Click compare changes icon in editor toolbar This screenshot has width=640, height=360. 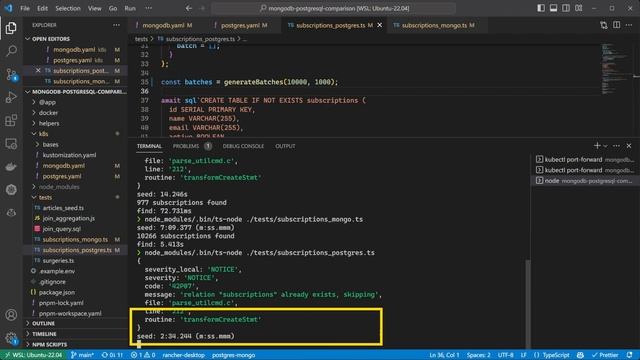(x=604, y=25)
